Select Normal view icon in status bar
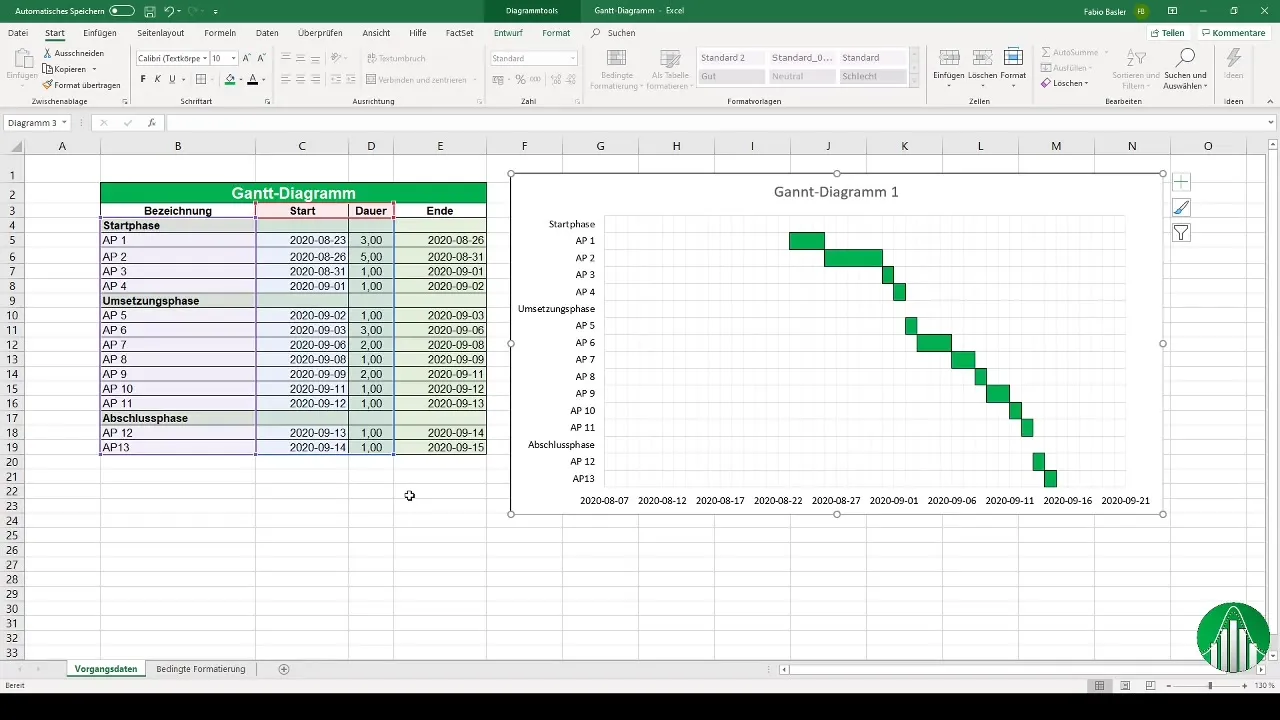 coord(1099,686)
